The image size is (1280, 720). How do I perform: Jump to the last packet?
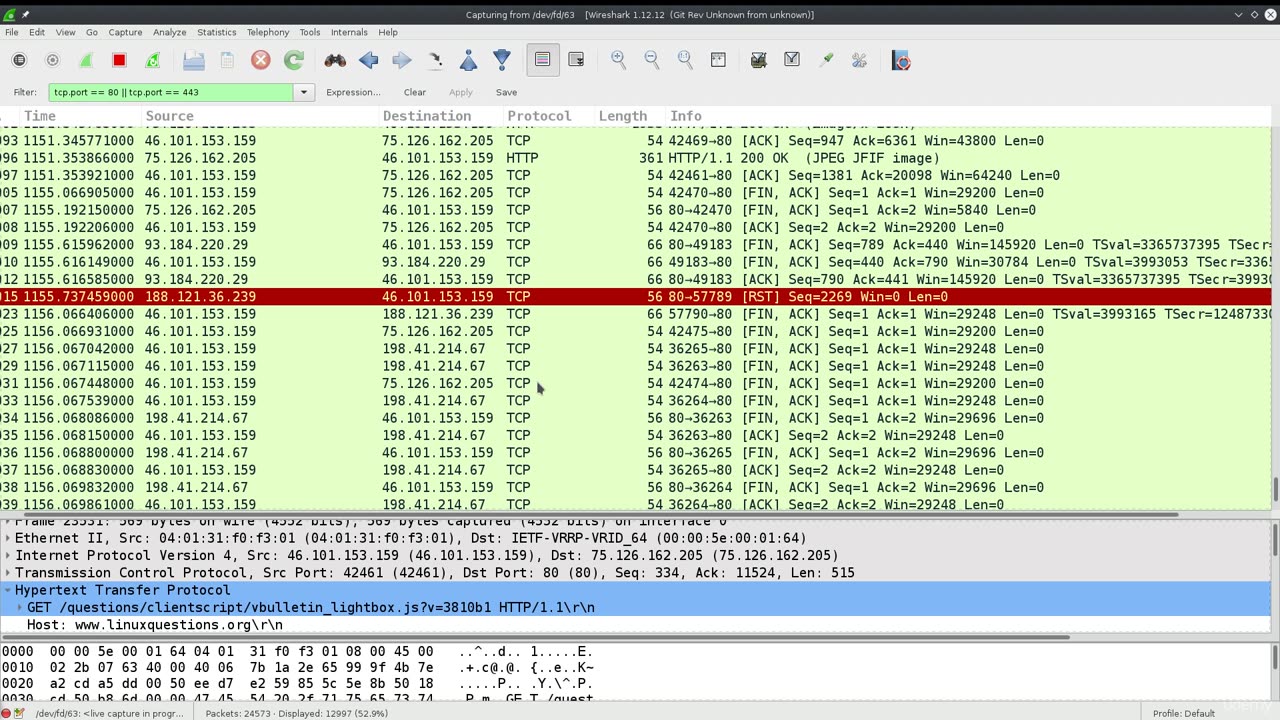(x=502, y=60)
